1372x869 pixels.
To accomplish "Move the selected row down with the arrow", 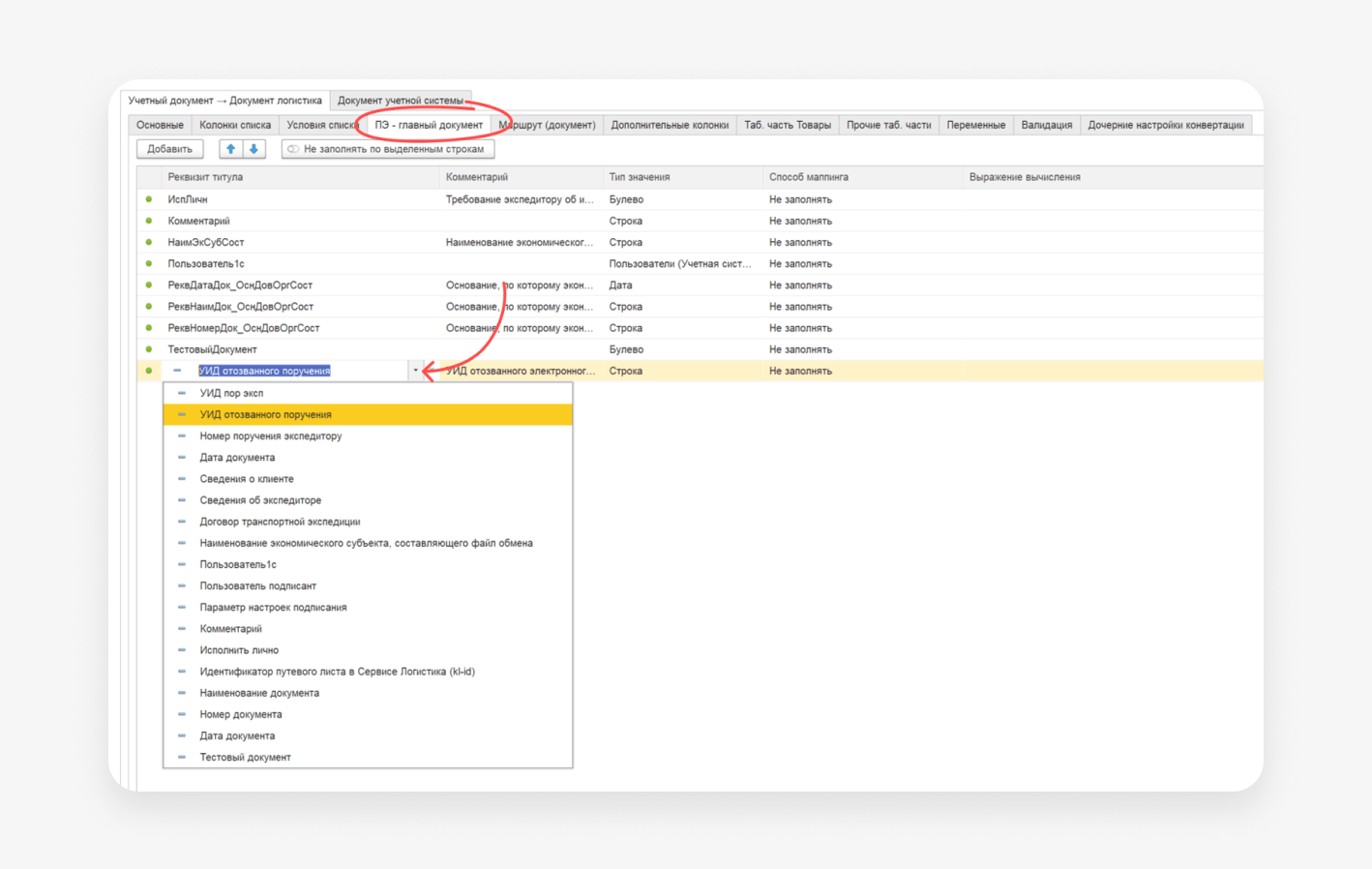I will (x=254, y=149).
